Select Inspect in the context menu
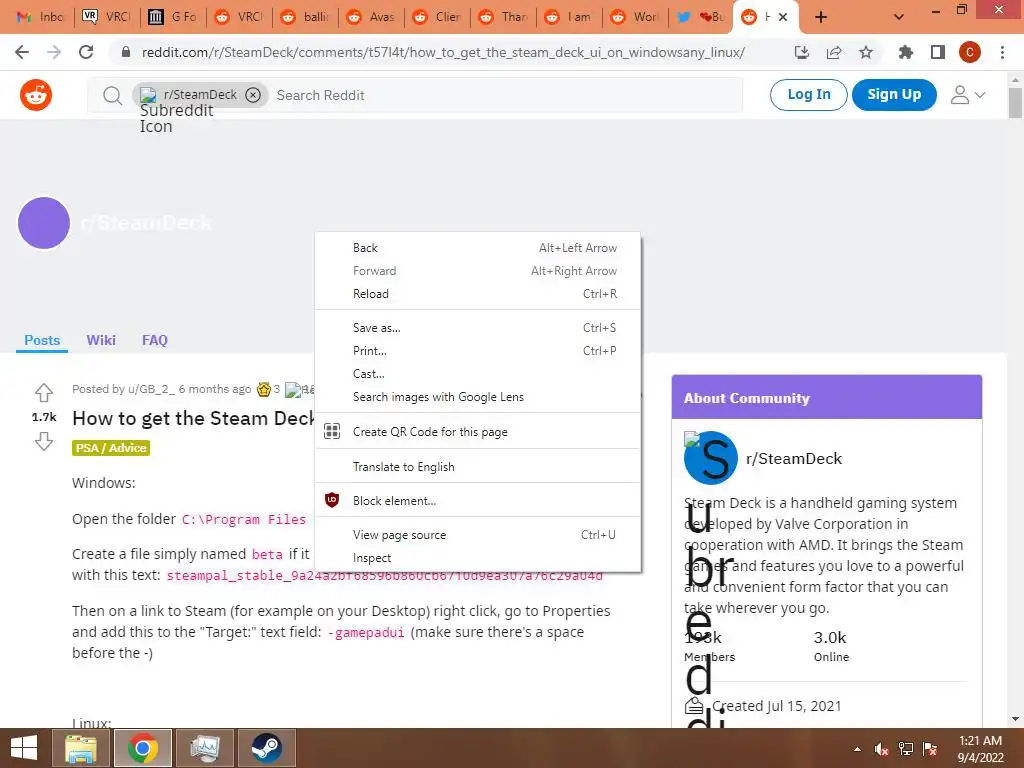The width and height of the screenshot is (1024, 768). coord(478,558)
